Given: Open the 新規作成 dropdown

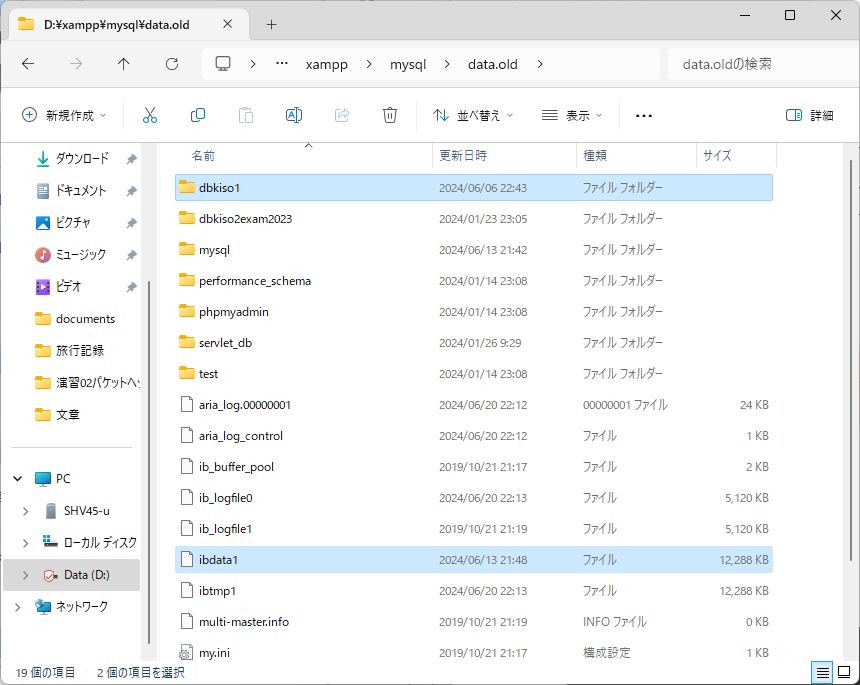Looking at the screenshot, I should tap(64, 115).
